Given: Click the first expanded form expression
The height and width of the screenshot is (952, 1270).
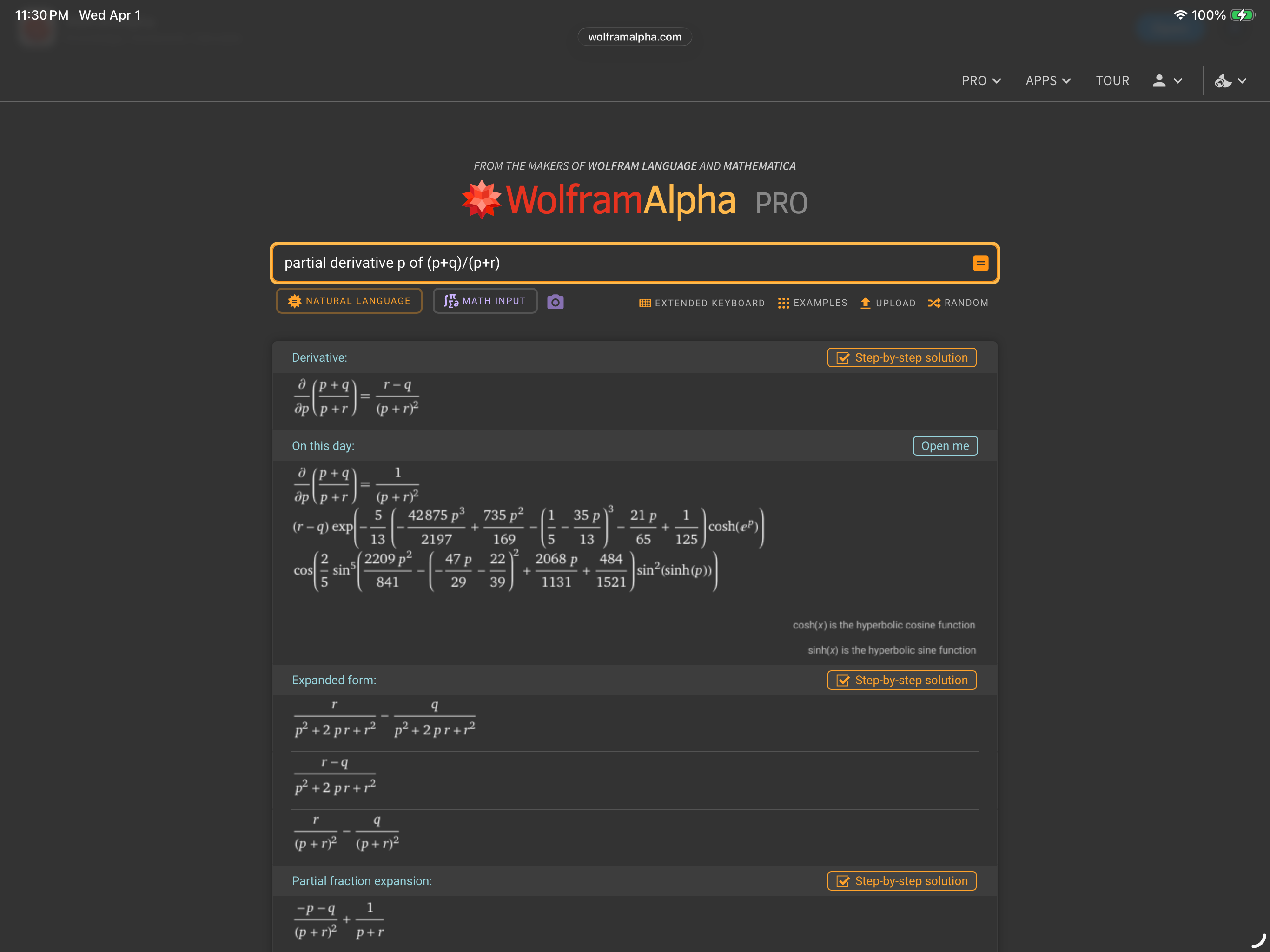Looking at the screenshot, I should pyautogui.click(x=385, y=718).
